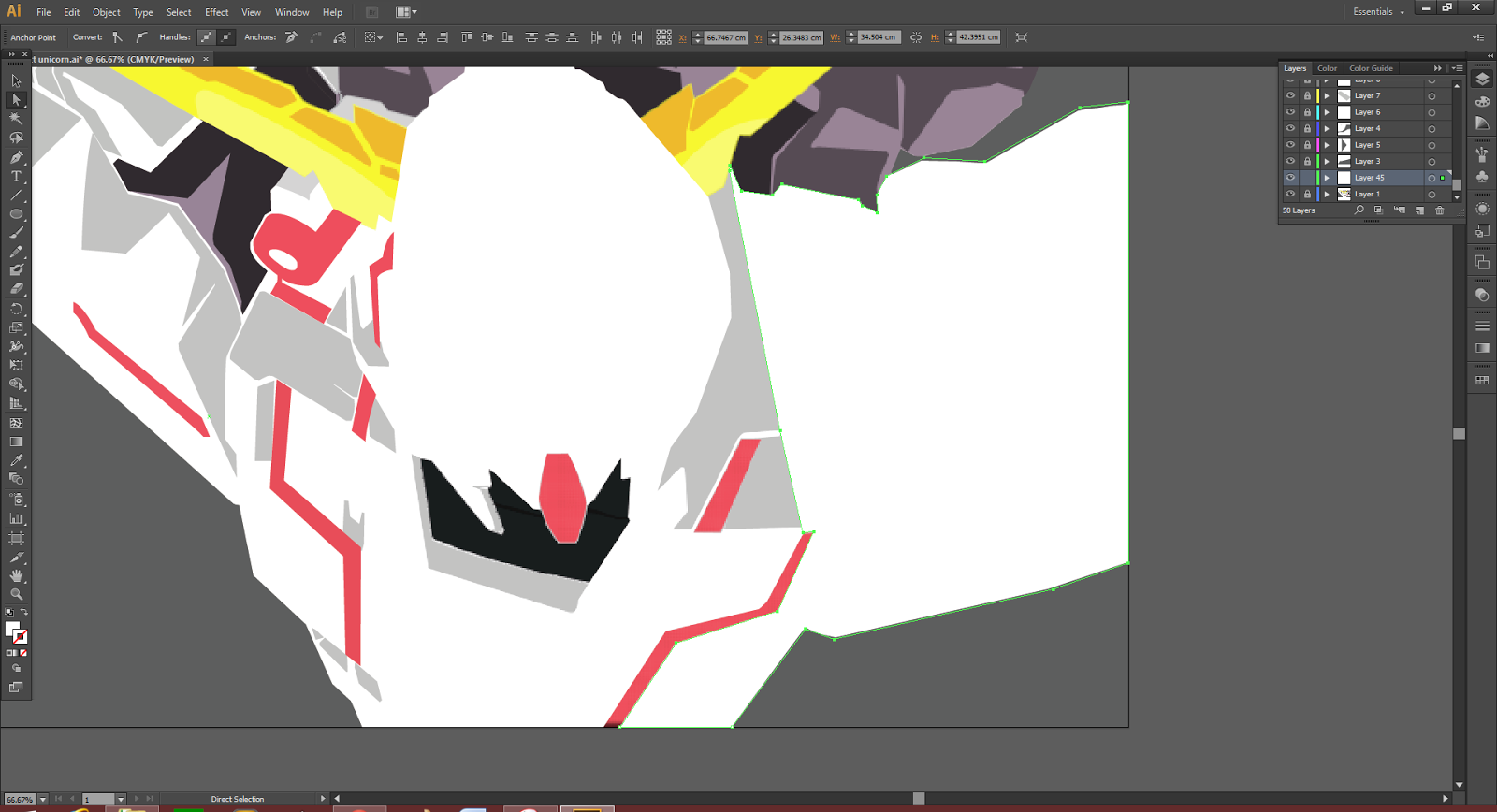1497x812 pixels.
Task: Select the Paintbrush tool
Action: 16,233
